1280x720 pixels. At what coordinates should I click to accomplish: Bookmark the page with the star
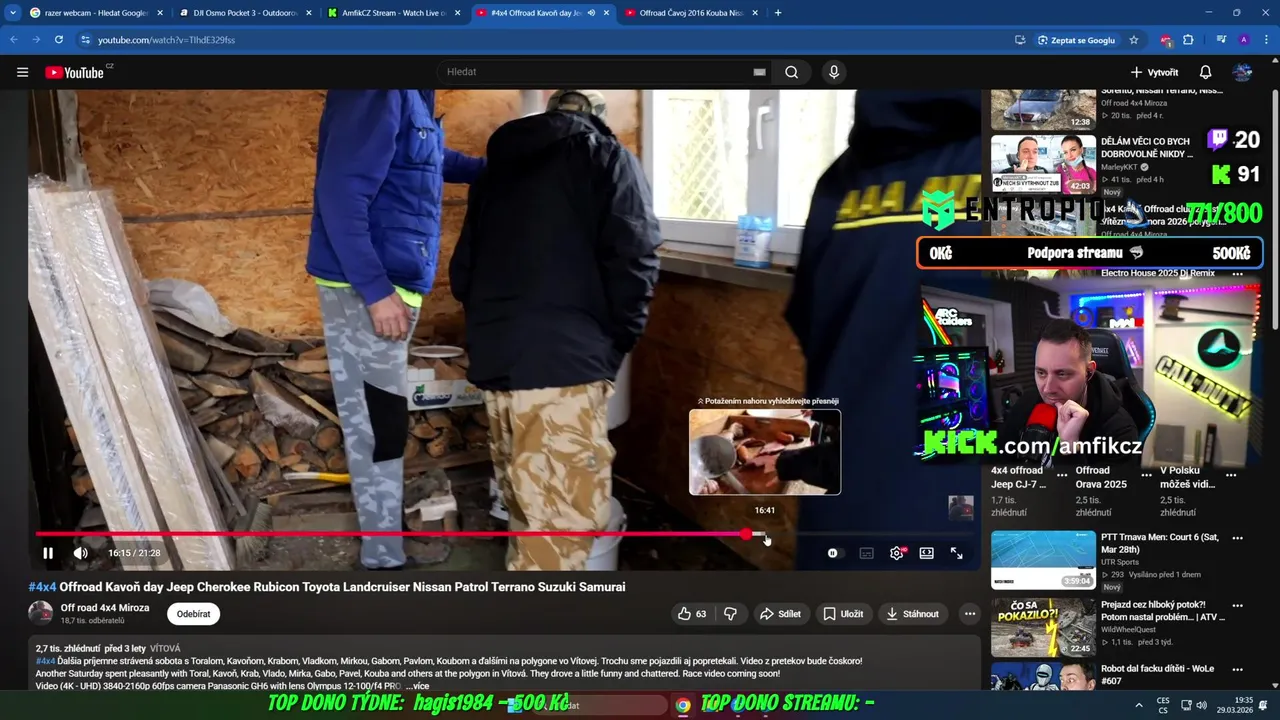coord(1134,40)
